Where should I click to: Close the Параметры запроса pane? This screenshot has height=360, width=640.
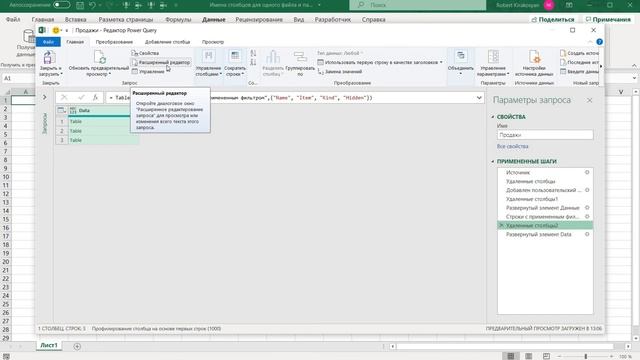tap(589, 100)
